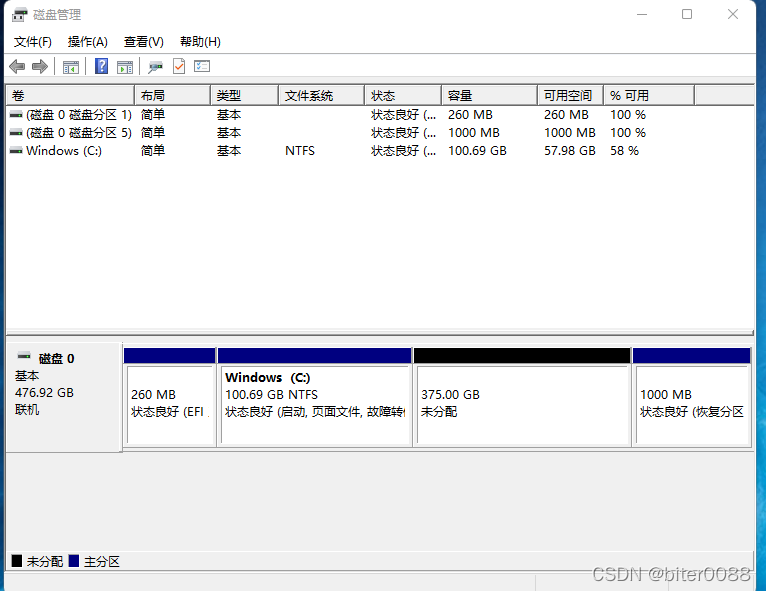766x591 pixels.
Task: Sort by the 布局 column header
Action: [172, 96]
